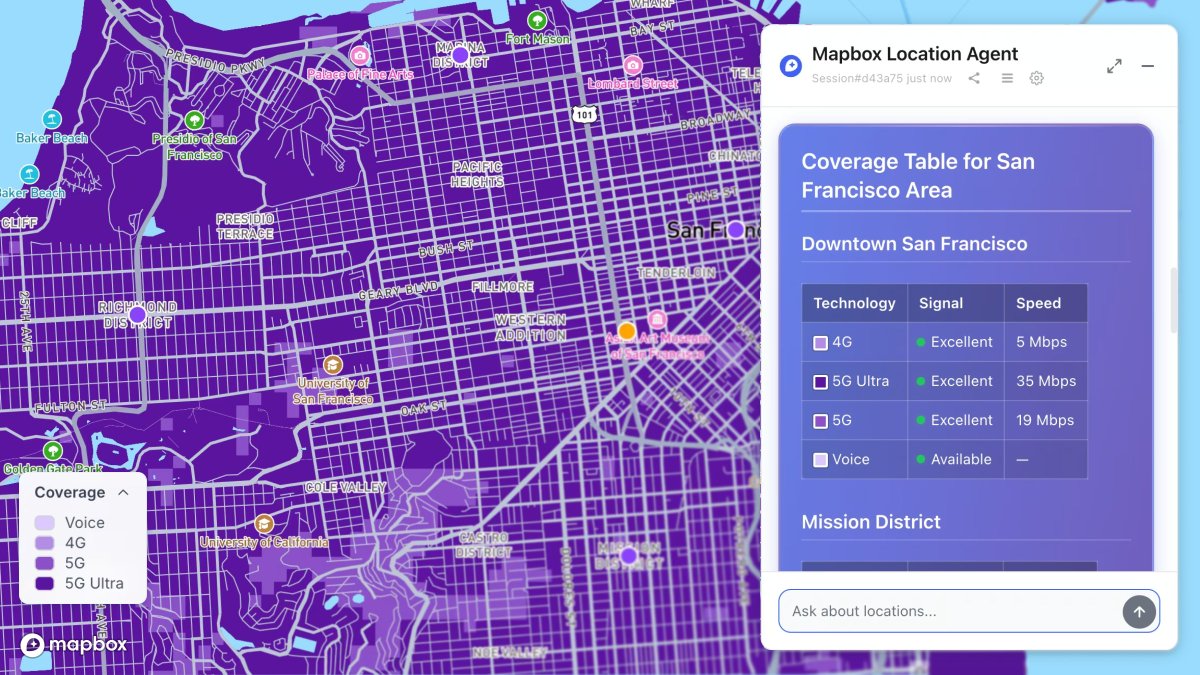
Task: Click the Asian Art Museum pink icon
Action: pyautogui.click(x=657, y=320)
